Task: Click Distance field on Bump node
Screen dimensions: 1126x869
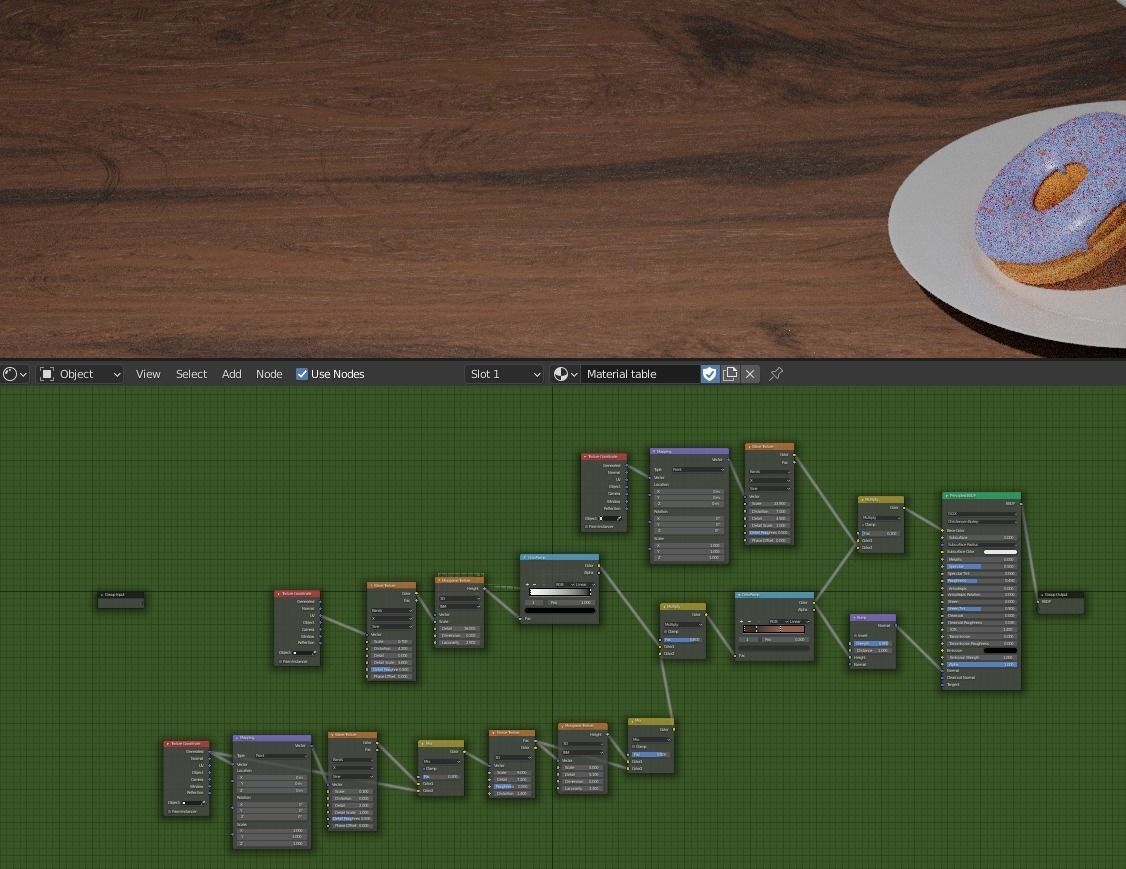Action: coord(872,651)
